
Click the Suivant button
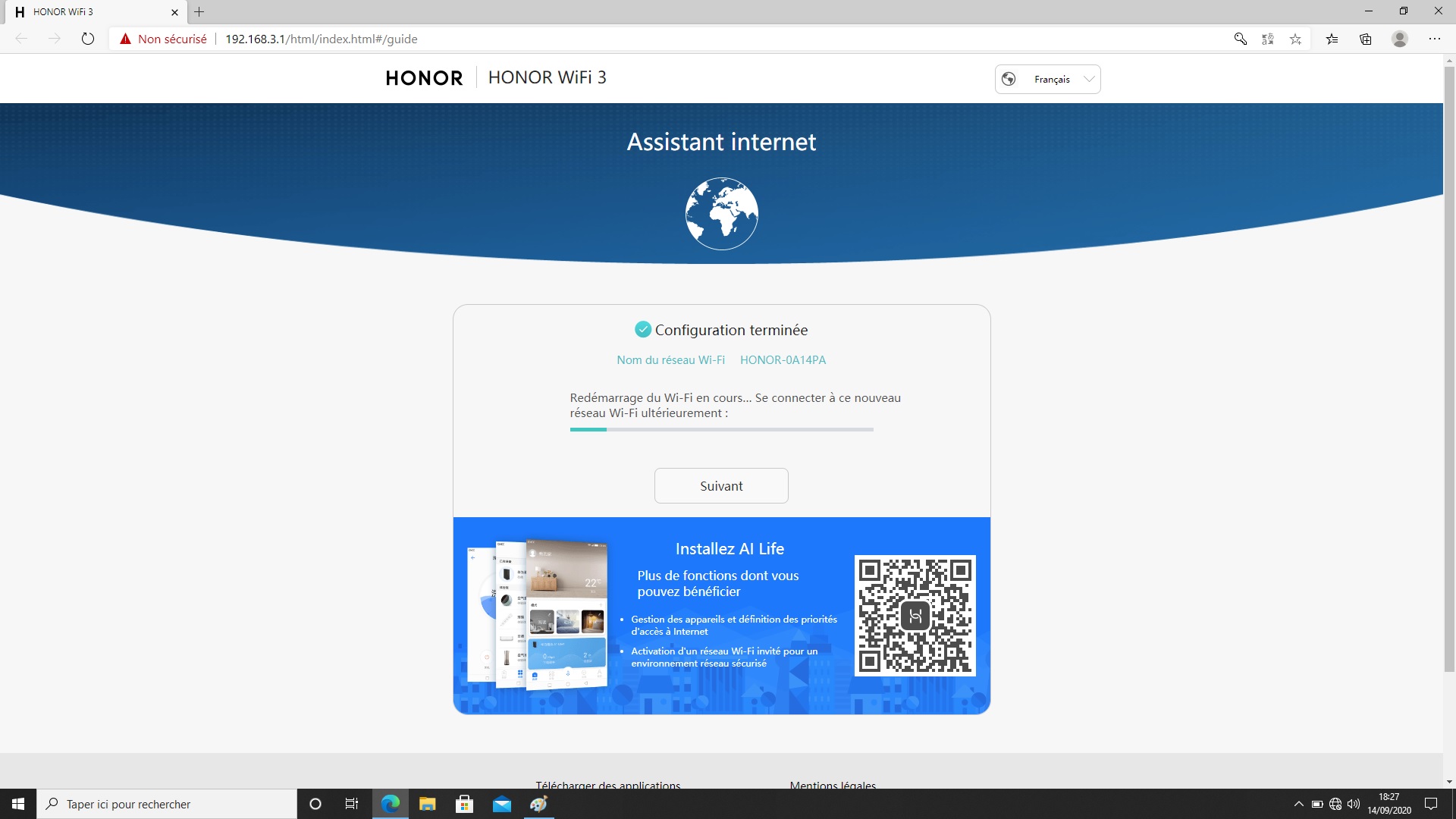[x=721, y=485]
